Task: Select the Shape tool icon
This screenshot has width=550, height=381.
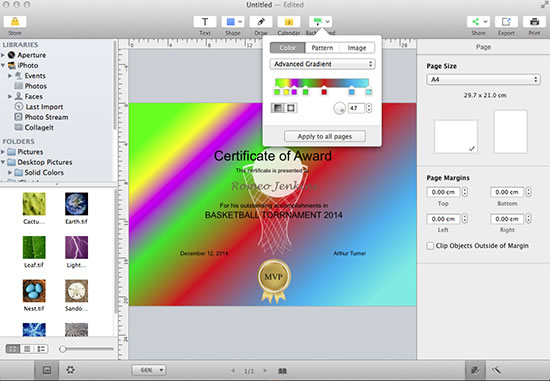Action: point(230,22)
